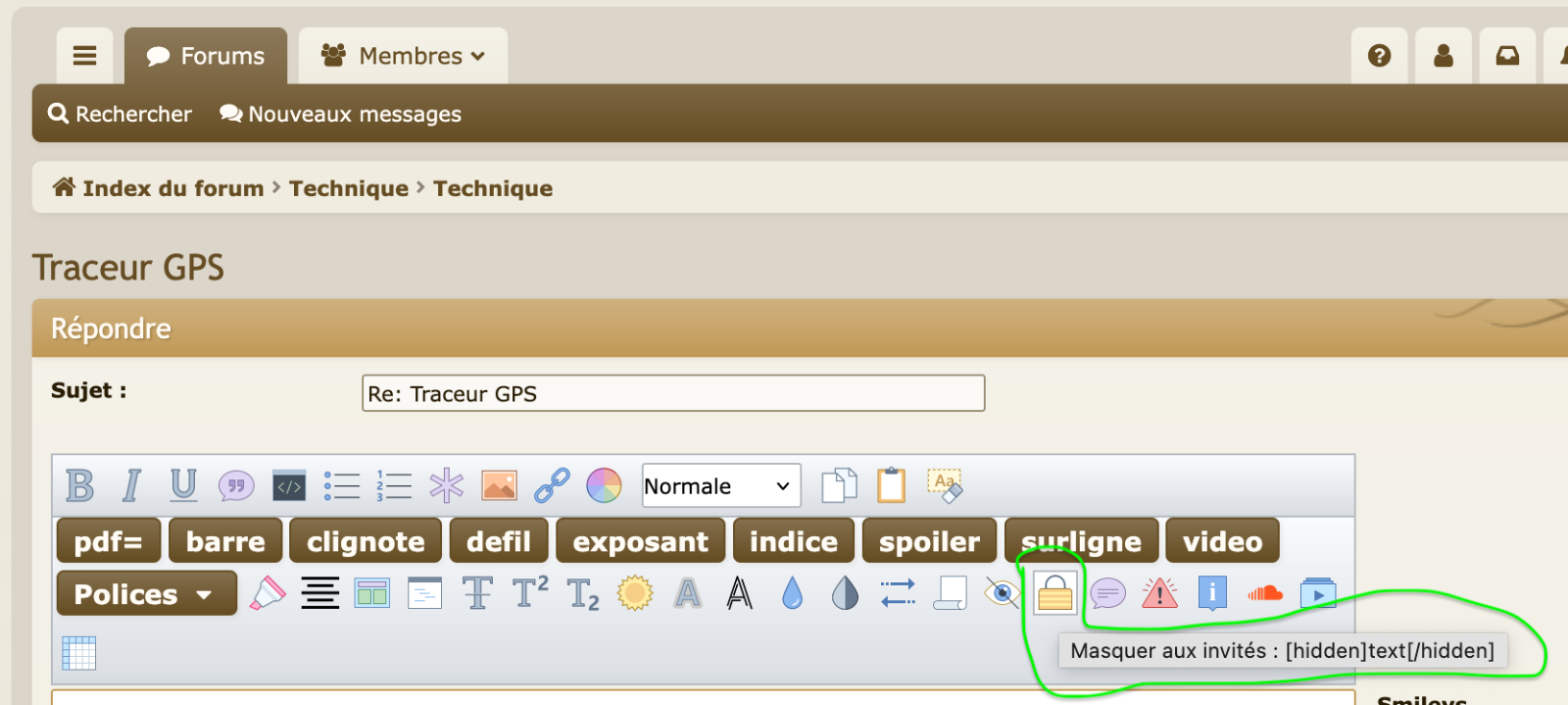The height and width of the screenshot is (705, 1568).
Task: Click the spoiler BBCode button
Action: 928,541
